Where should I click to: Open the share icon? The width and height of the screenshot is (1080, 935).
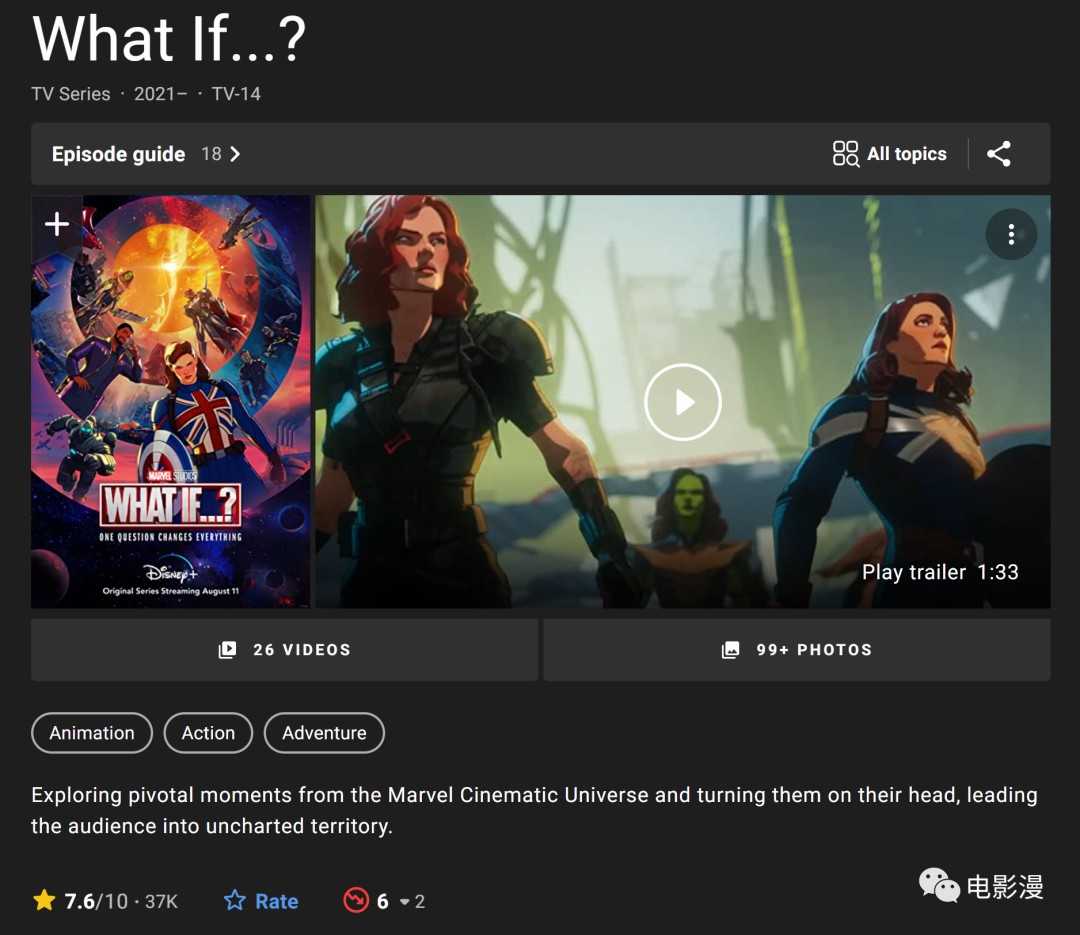click(999, 154)
